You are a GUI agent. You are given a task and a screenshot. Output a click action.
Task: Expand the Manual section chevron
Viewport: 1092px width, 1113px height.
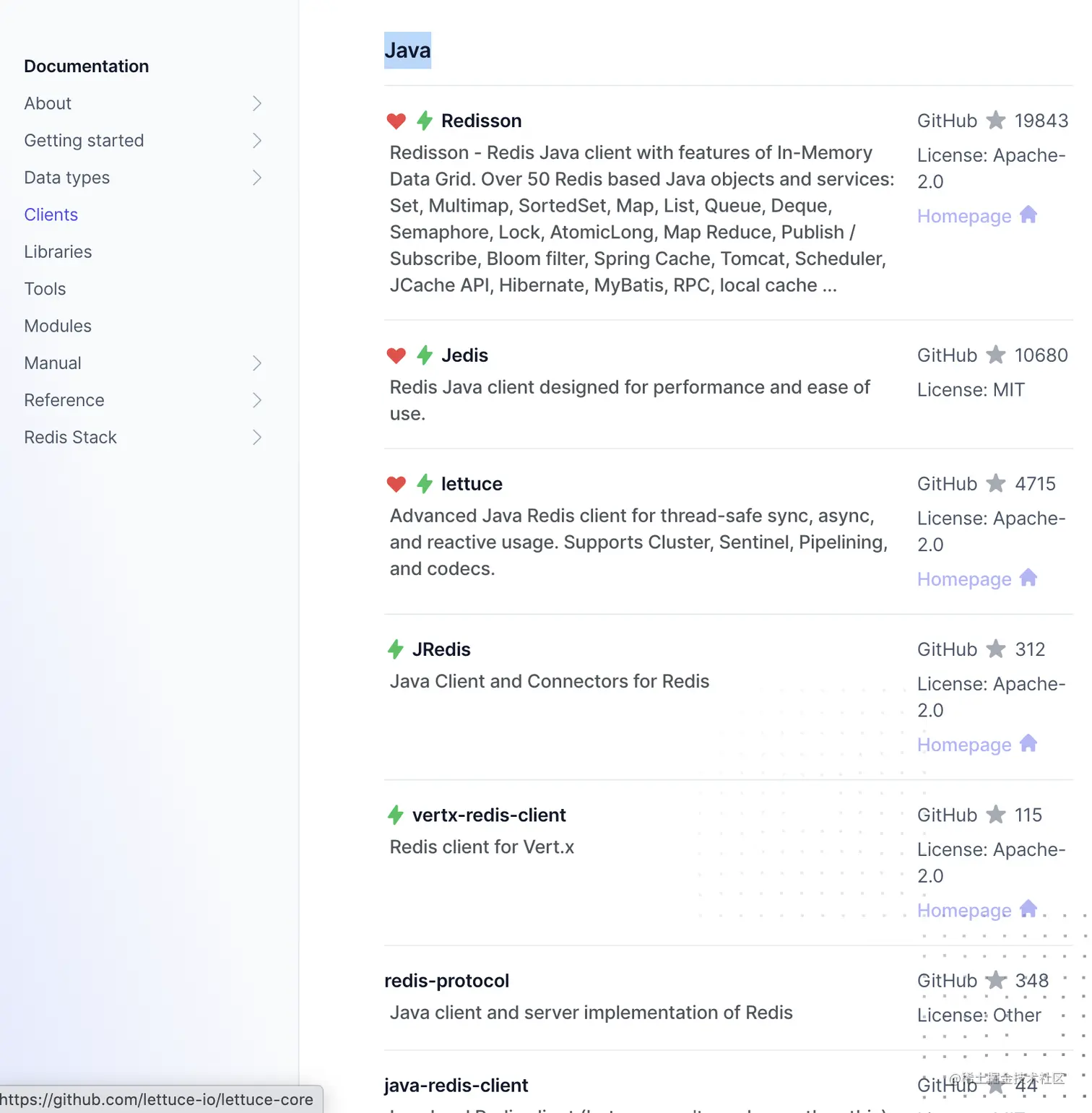[x=257, y=363]
